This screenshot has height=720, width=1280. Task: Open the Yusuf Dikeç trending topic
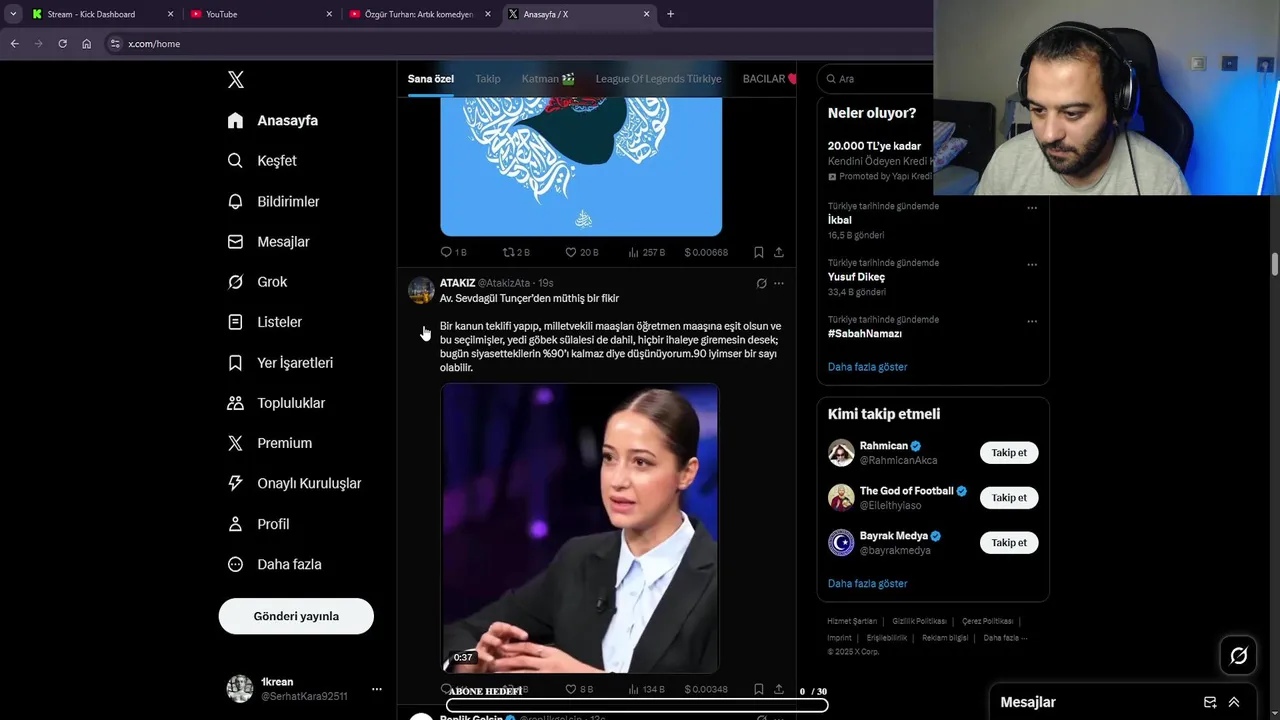tap(856, 277)
